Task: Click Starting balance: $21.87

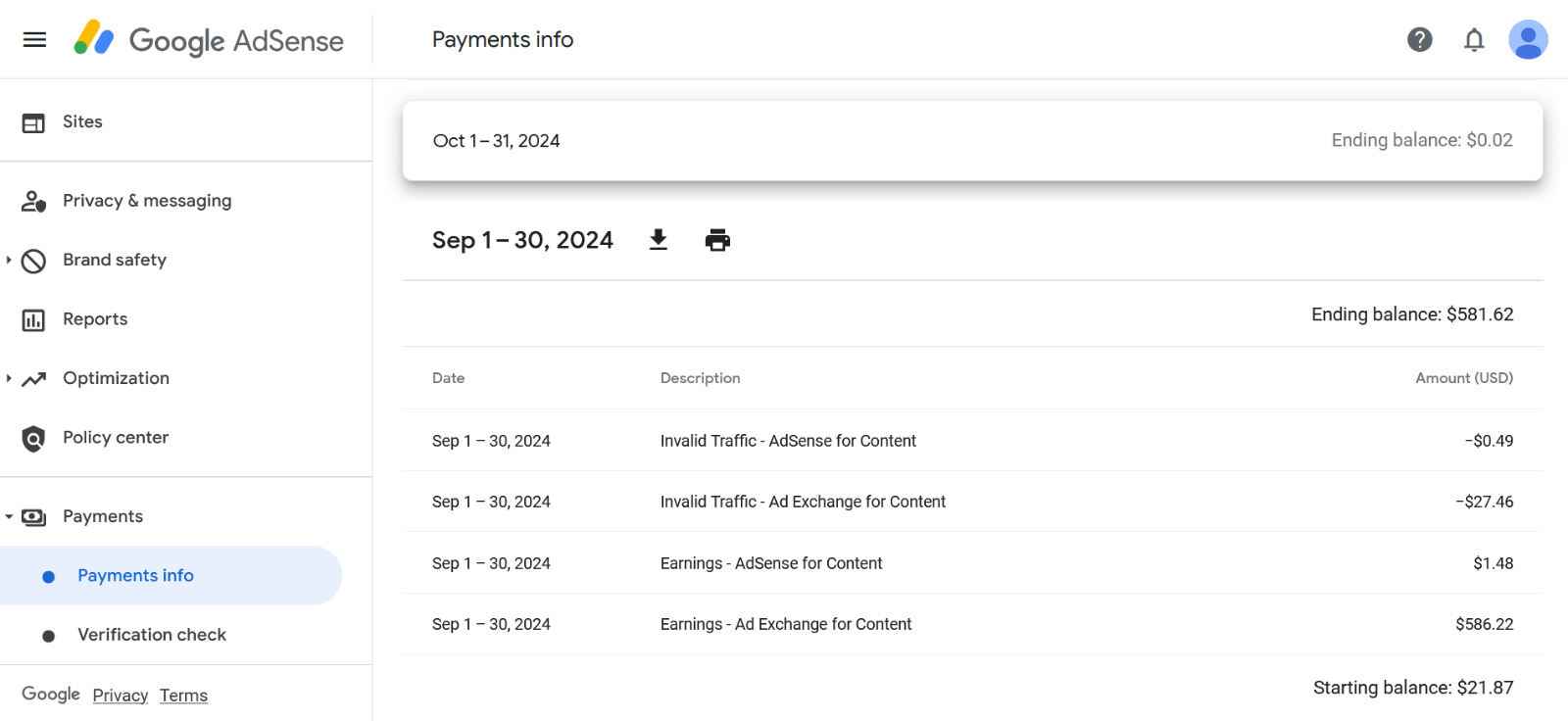Action: point(1413,688)
